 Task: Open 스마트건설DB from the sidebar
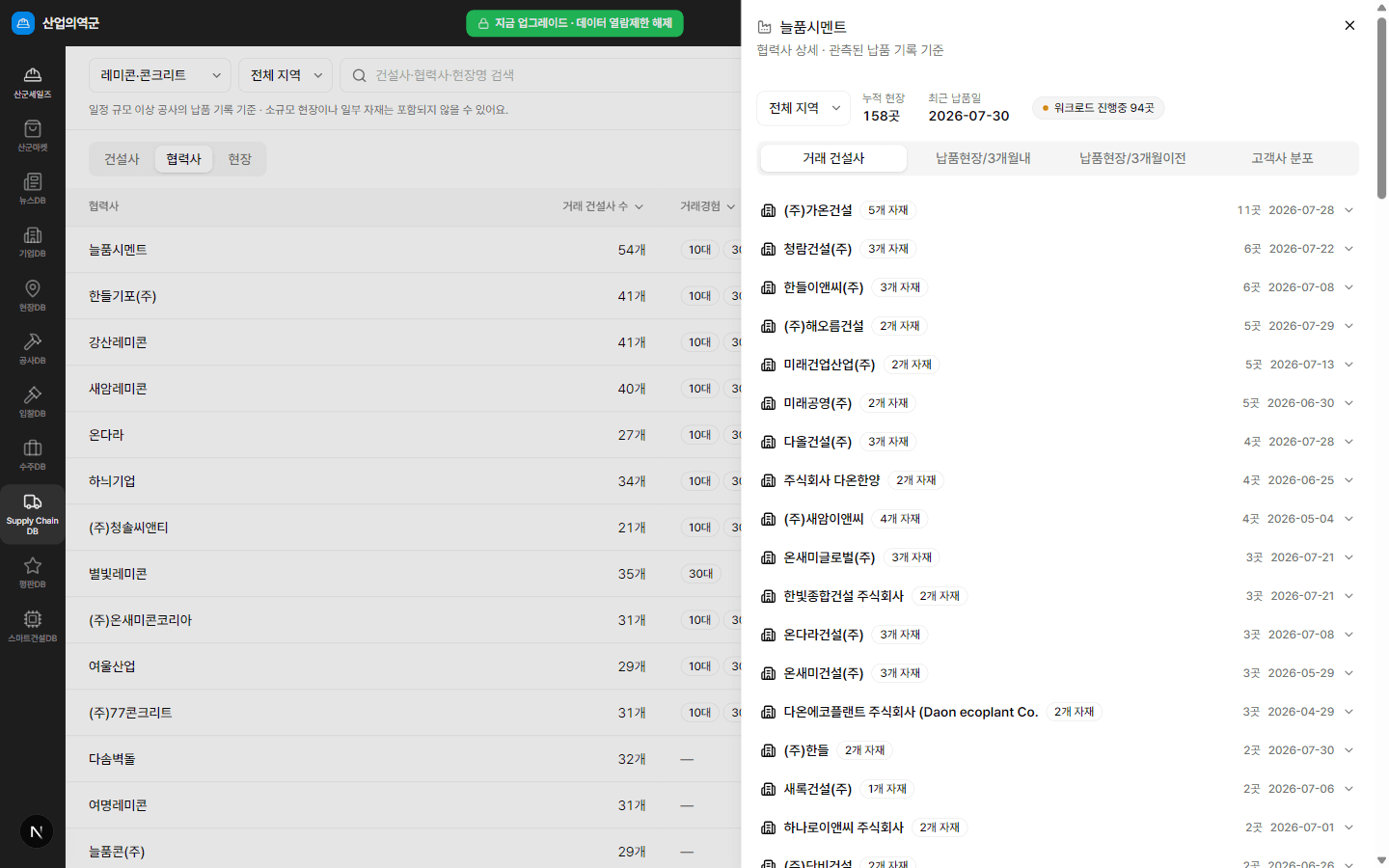click(33, 626)
